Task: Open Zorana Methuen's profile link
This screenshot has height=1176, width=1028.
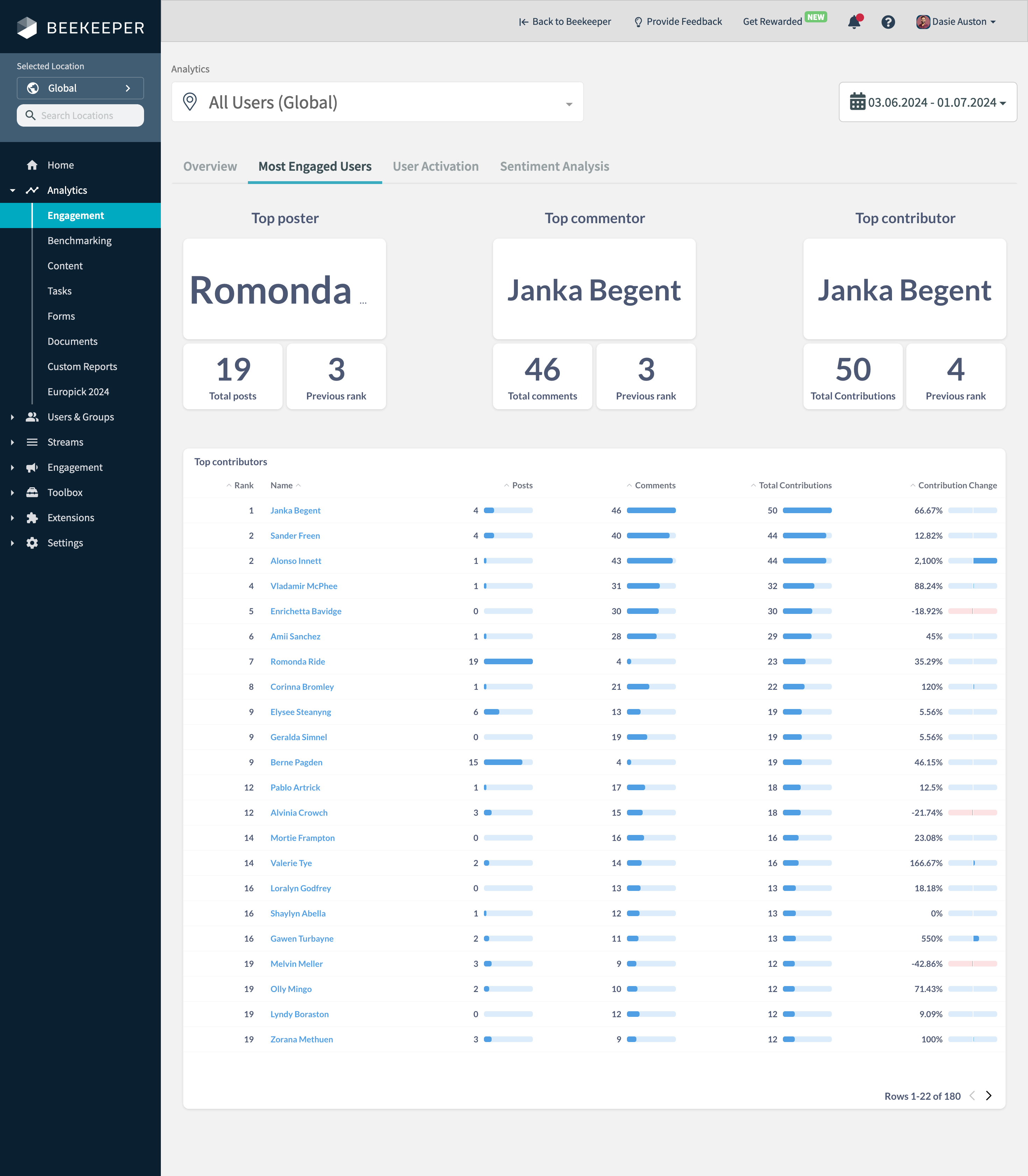Action: click(302, 1039)
